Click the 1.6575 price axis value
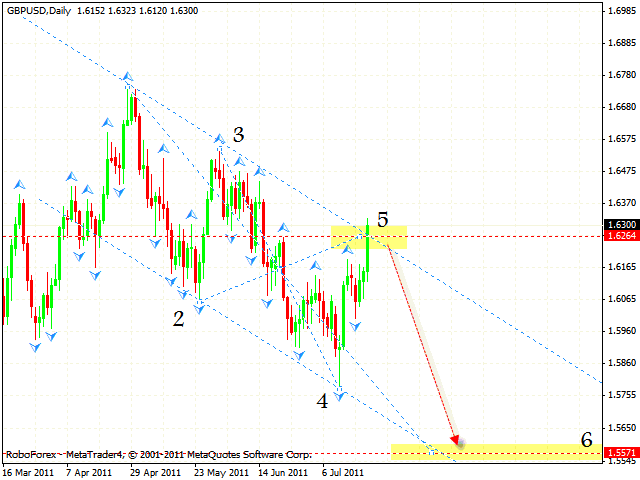This screenshot has height=480, width=640. pos(622,139)
